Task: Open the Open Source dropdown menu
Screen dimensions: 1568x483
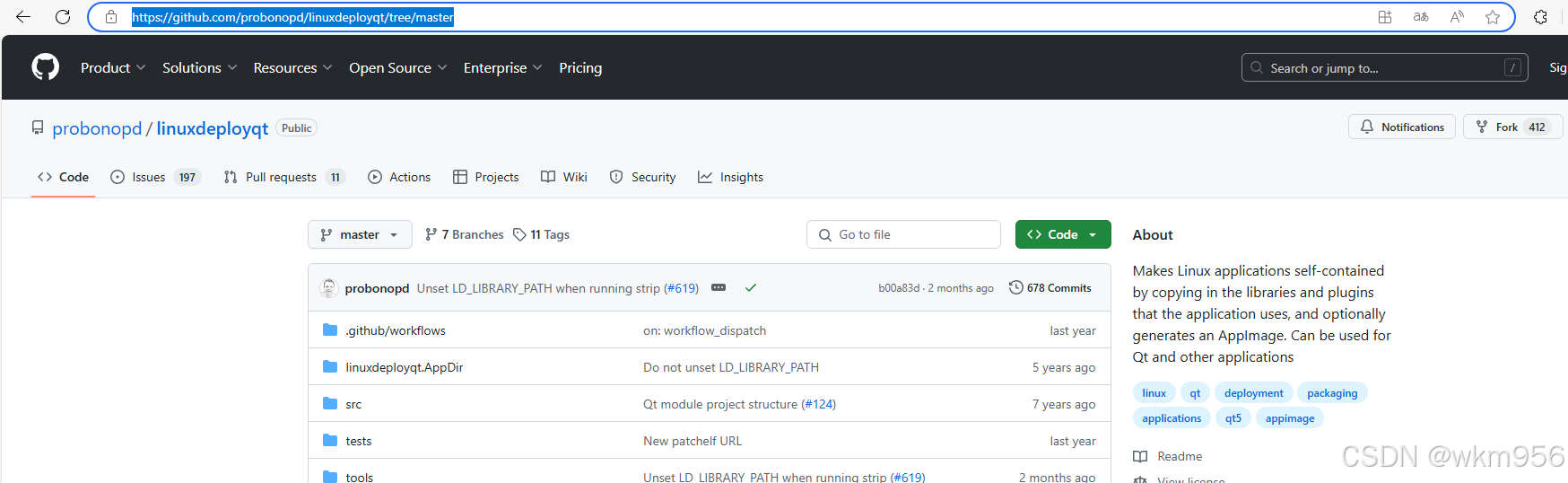Action: 397,67
